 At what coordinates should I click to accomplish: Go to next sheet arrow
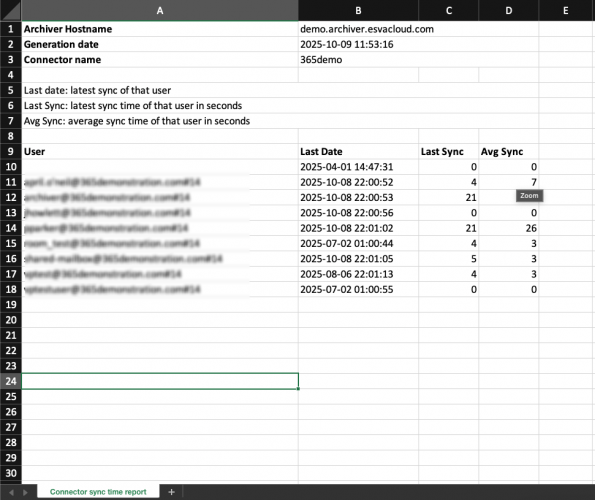[x=25, y=492]
